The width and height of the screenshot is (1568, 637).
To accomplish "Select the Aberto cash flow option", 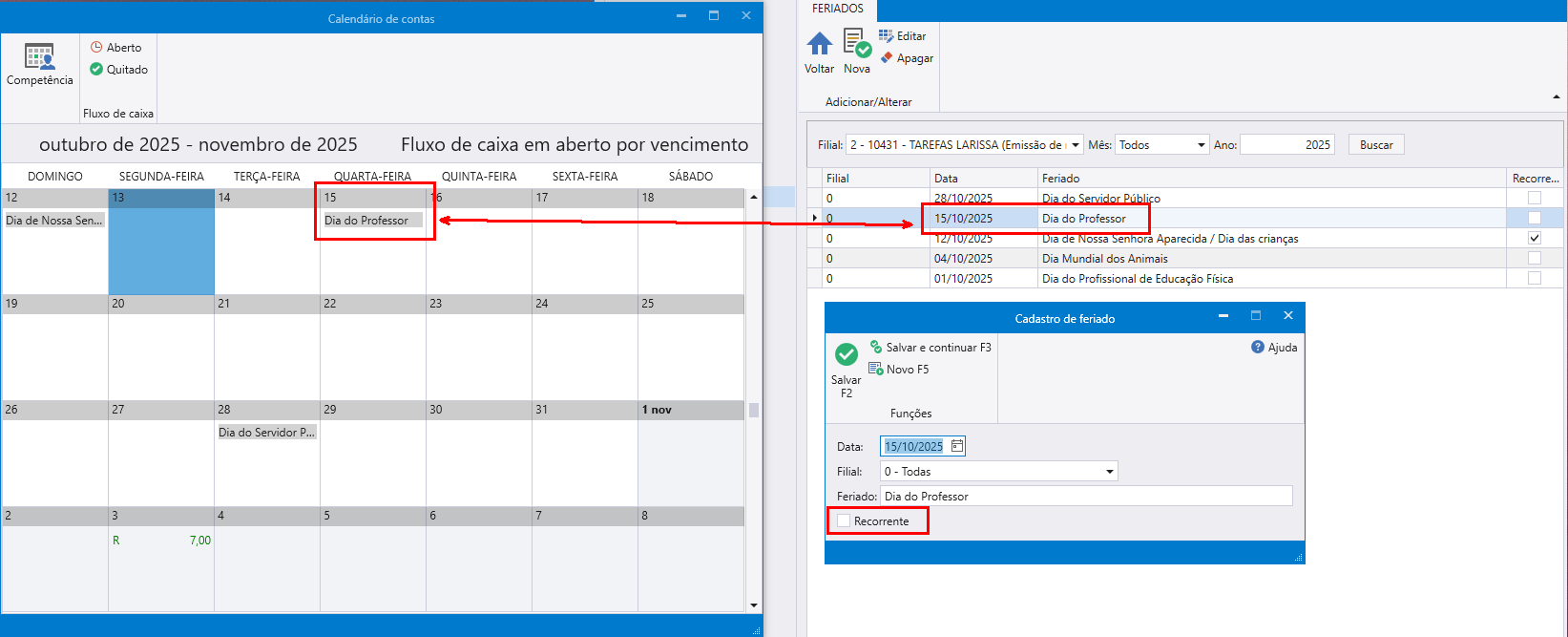I will (x=115, y=48).
